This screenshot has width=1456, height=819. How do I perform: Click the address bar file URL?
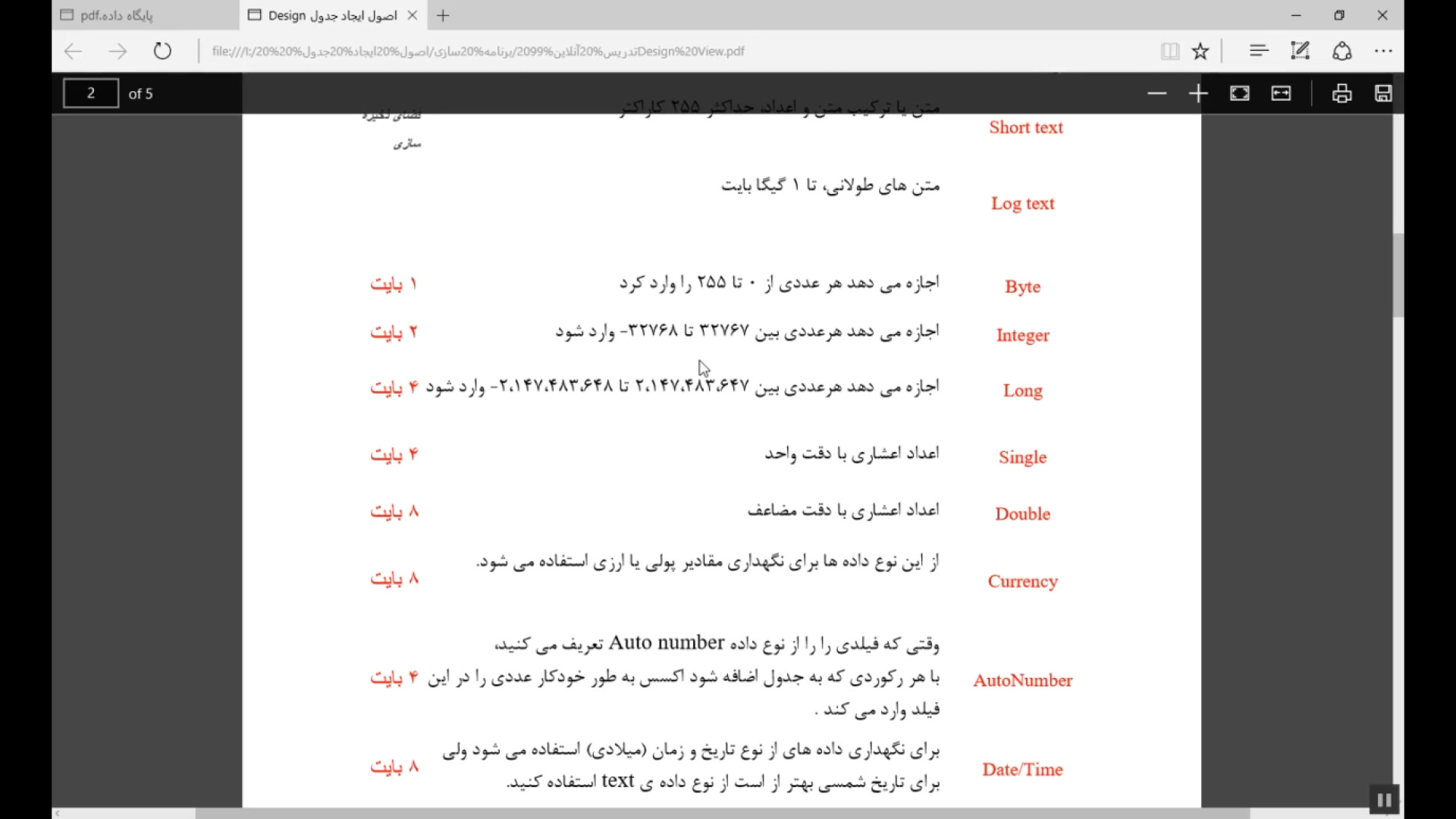(478, 52)
